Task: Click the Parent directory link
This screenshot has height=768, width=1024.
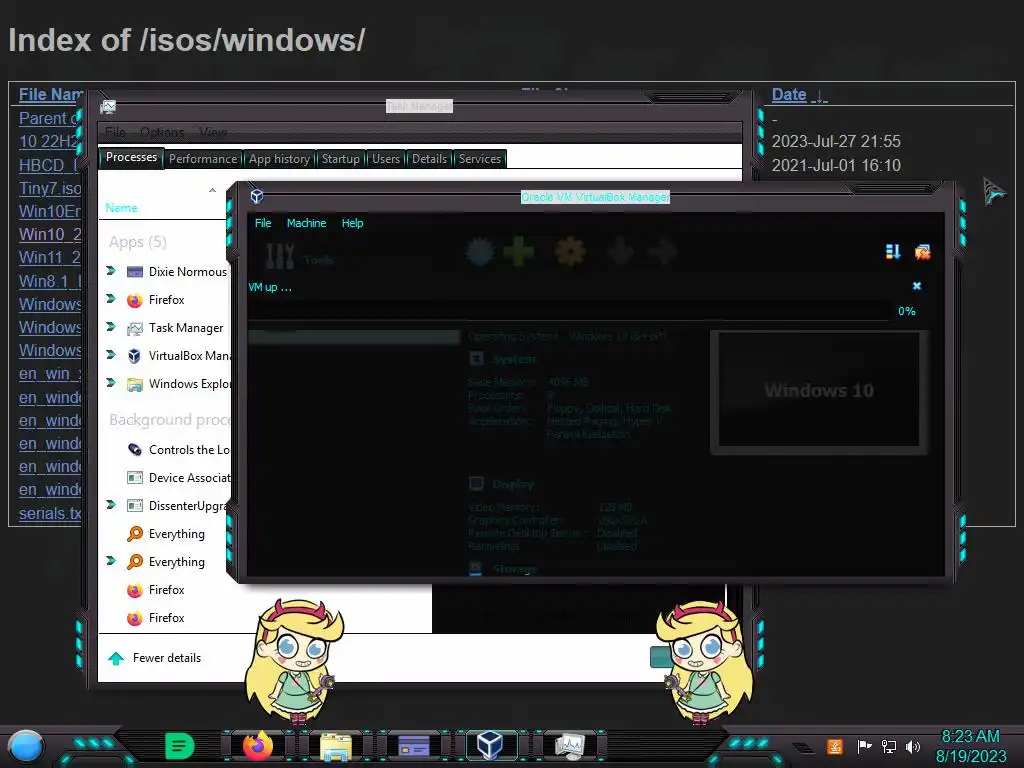Action: tap(49, 118)
